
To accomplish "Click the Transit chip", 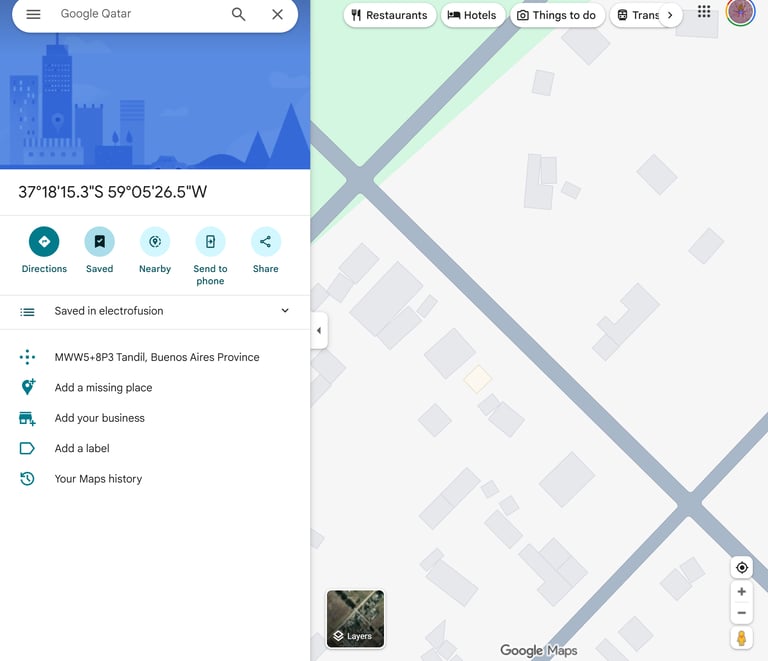I will 637,15.
